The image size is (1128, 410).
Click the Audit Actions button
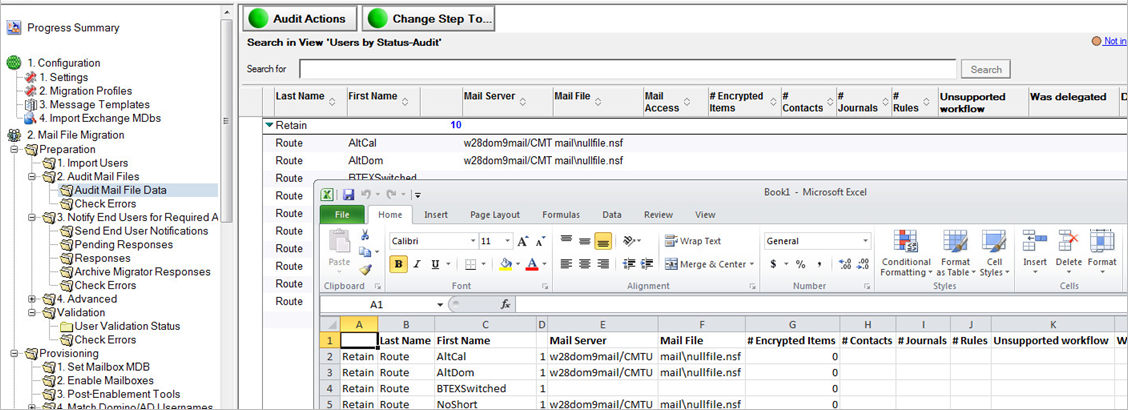tap(300, 19)
